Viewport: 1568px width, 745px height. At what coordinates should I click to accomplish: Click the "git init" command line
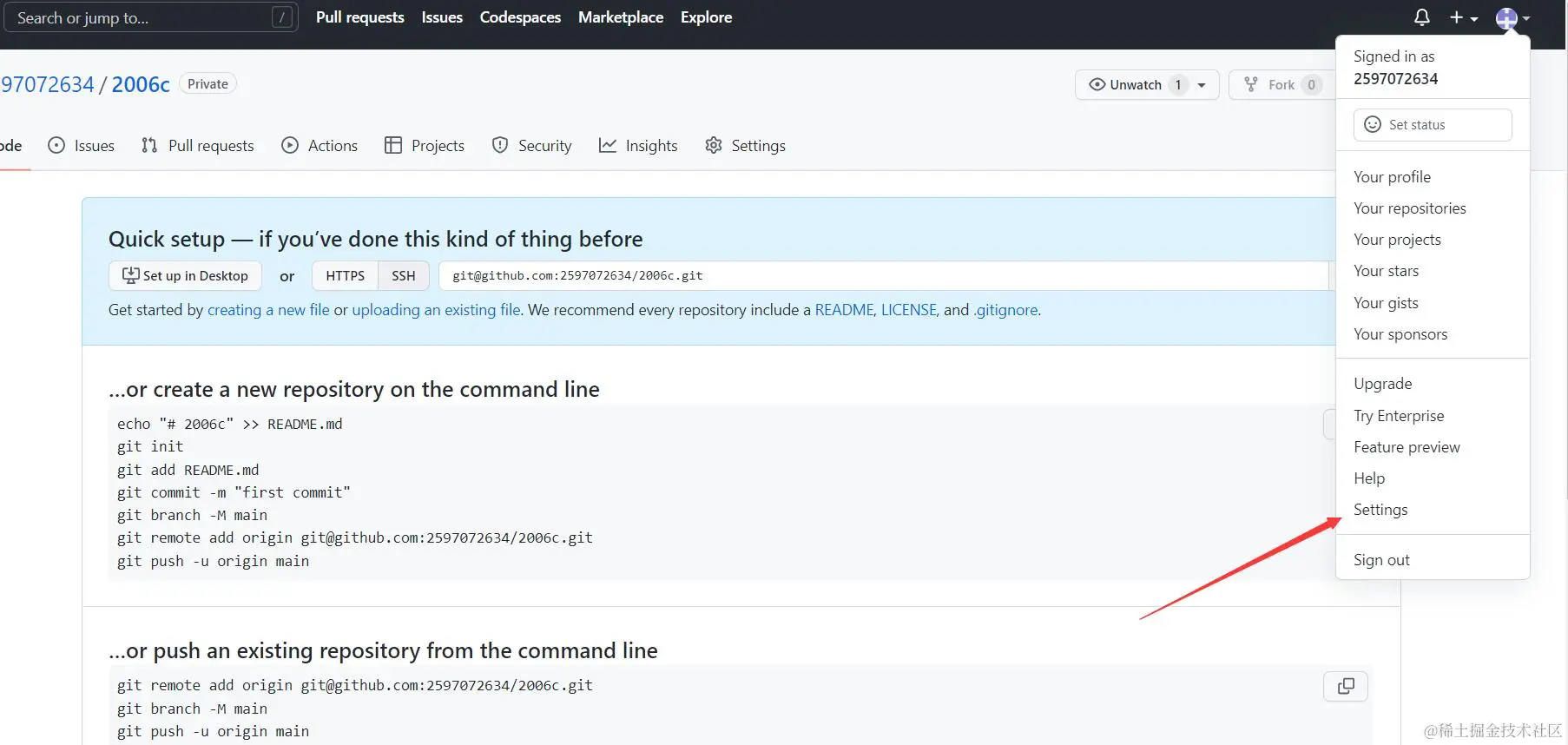[150, 446]
